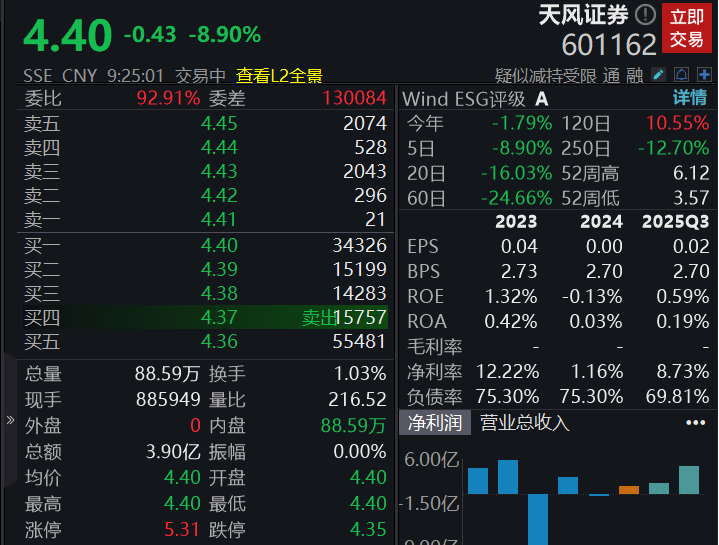Click the tallest negative blue profit bar
719x545 pixels.
point(538,518)
